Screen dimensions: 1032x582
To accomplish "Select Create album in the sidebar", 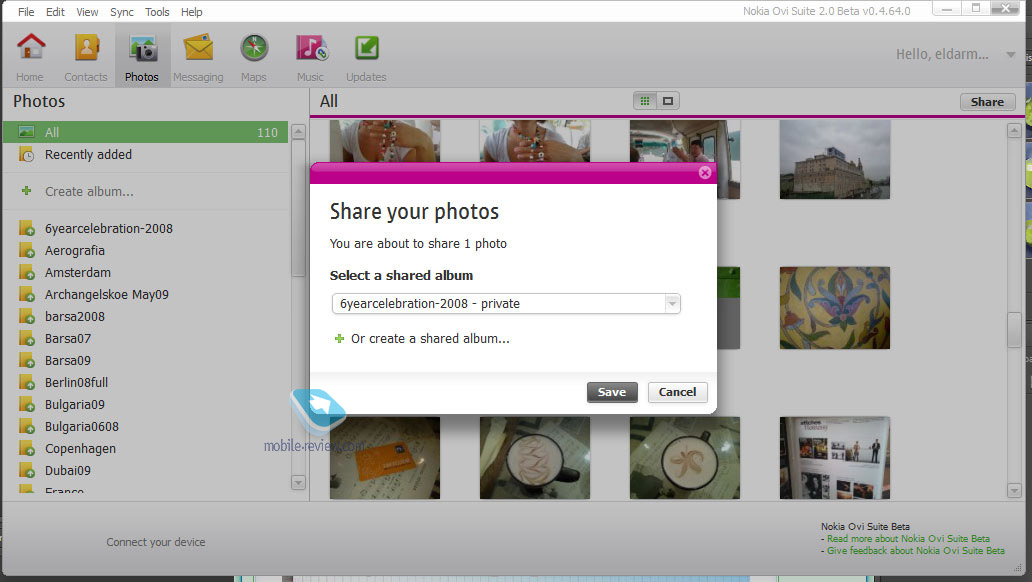I will pyautogui.click(x=89, y=192).
